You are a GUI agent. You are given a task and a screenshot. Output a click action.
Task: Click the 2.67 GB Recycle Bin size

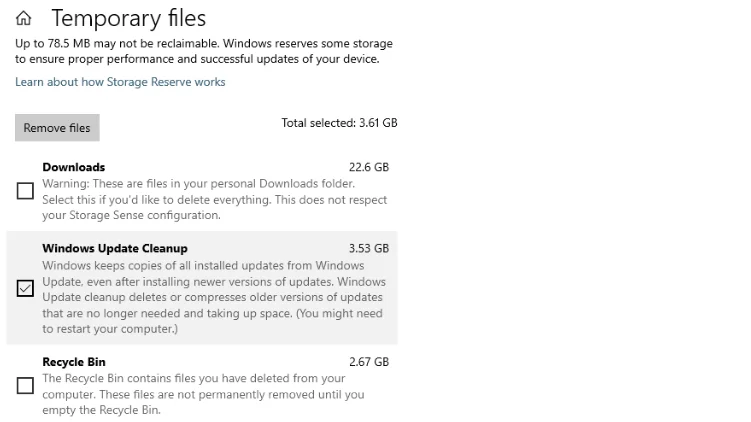[369, 362]
